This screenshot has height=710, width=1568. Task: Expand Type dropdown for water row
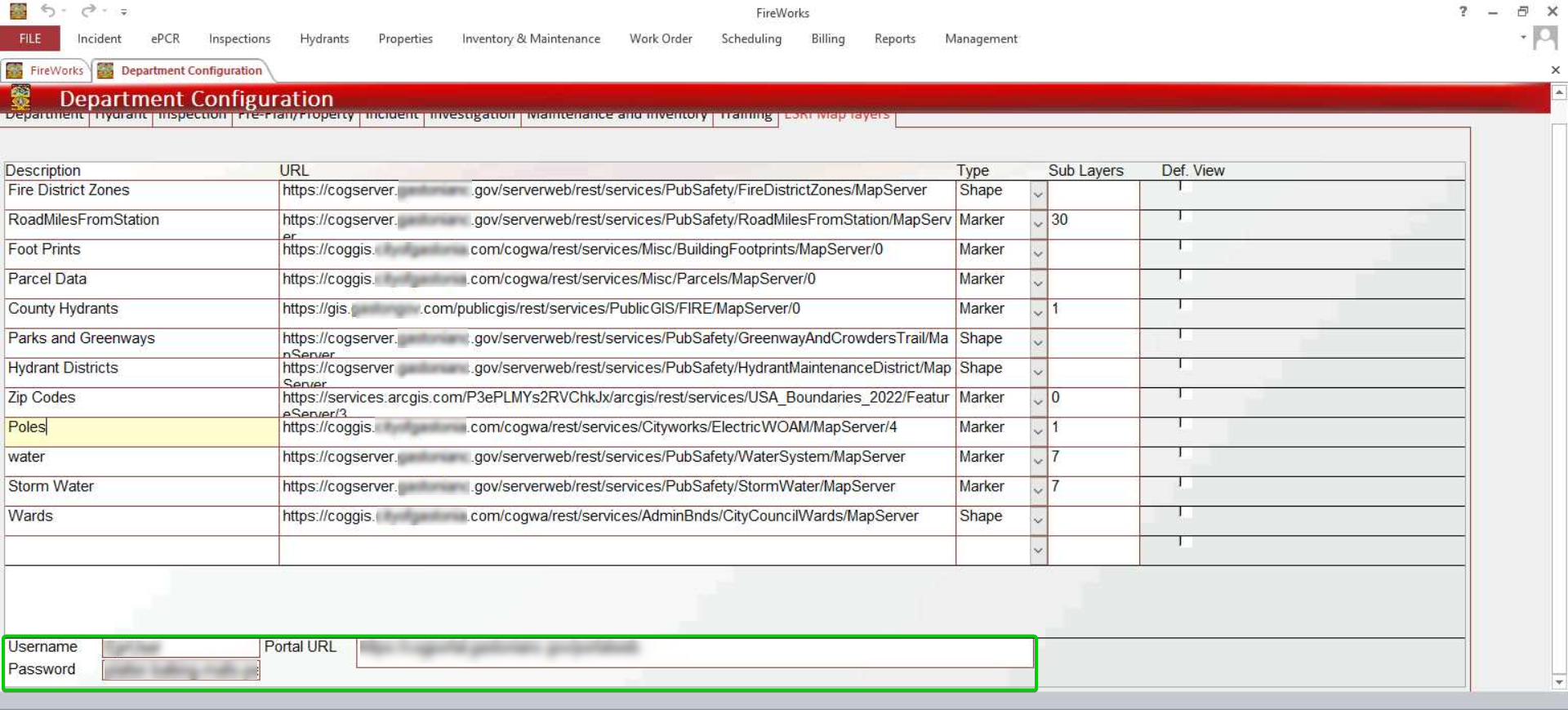pyautogui.click(x=1038, y=462)
